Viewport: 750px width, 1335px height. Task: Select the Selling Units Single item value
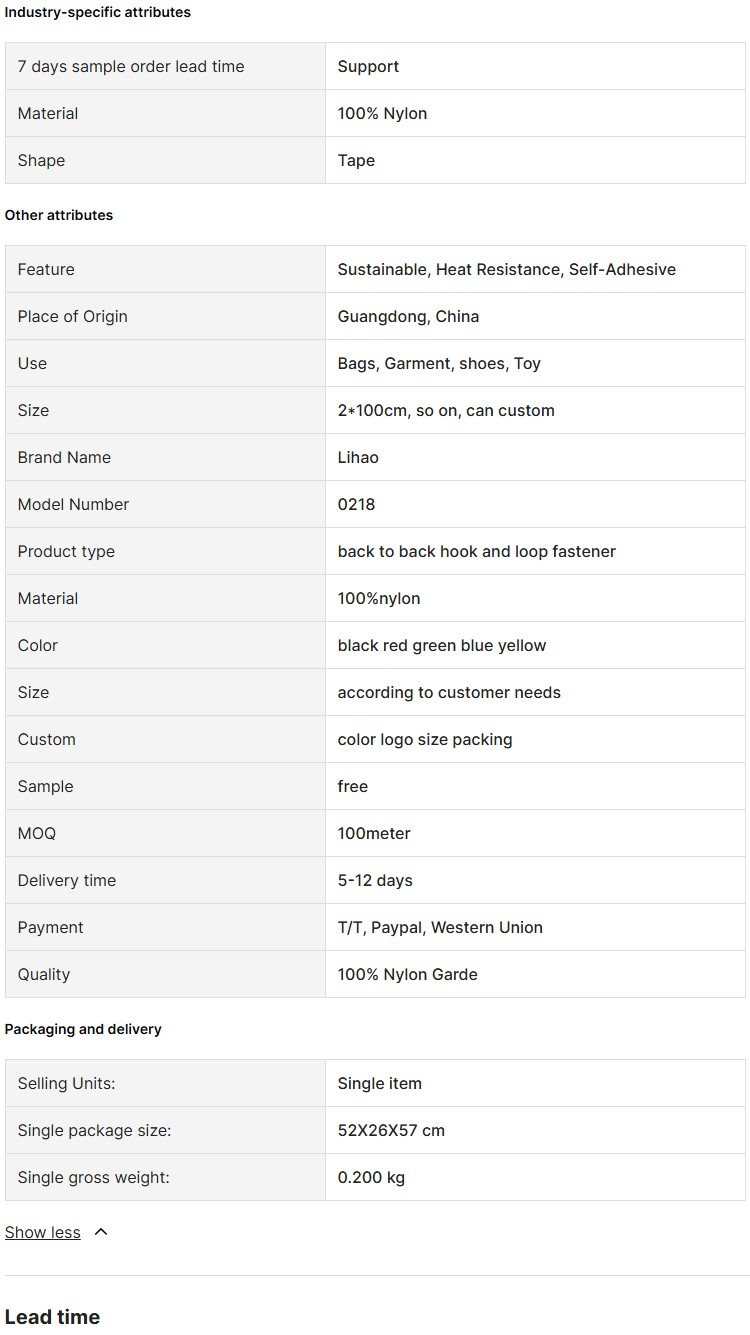380,1083
